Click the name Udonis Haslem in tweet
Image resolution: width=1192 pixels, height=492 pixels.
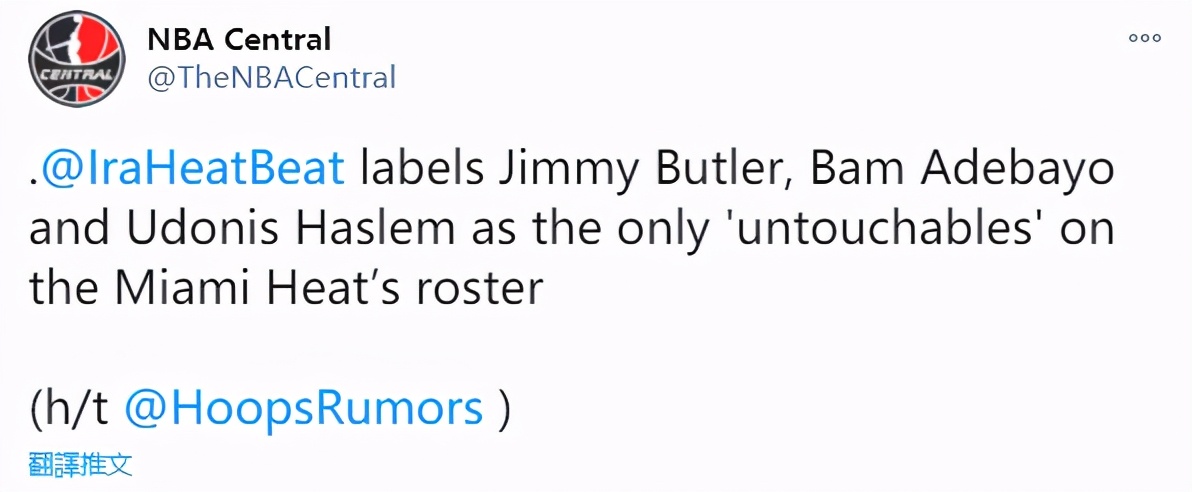(x=266, y=230)
